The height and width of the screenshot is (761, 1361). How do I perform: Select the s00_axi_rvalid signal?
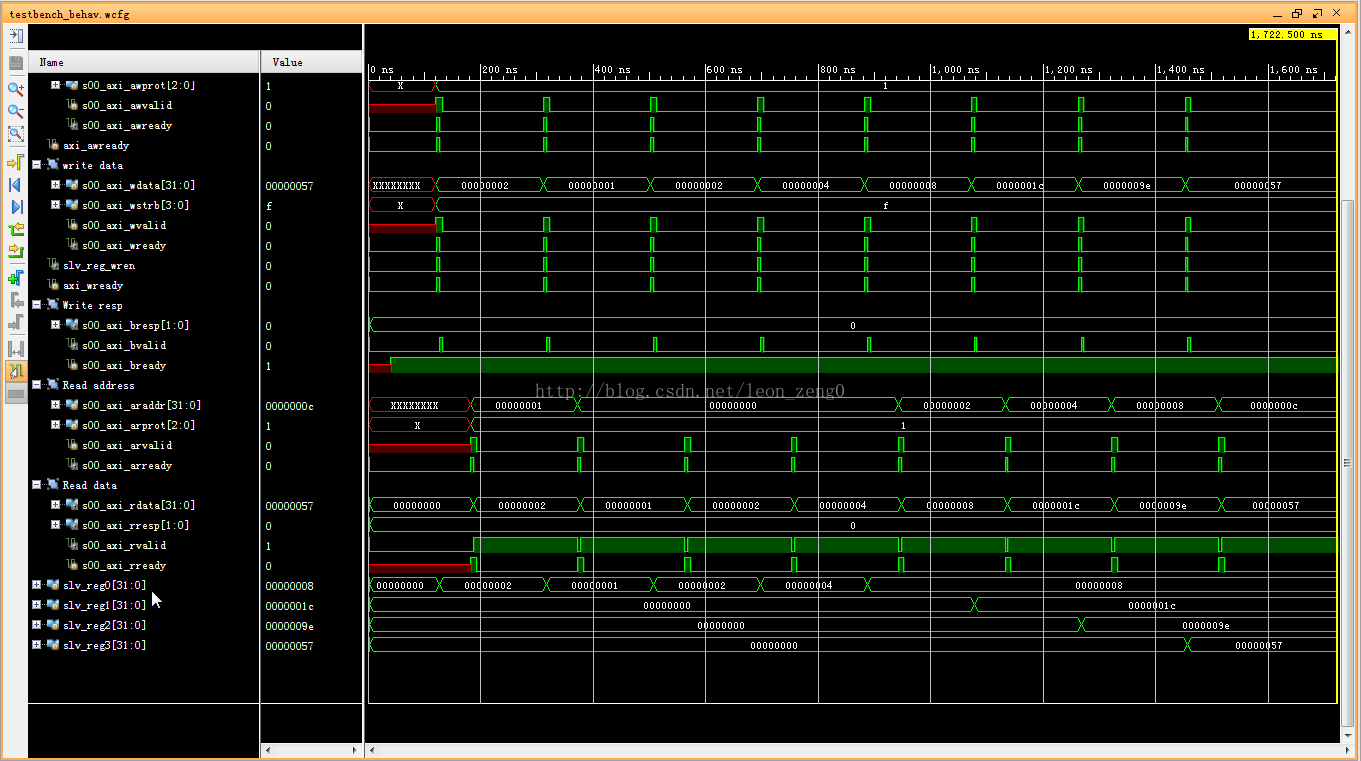[x=124, y=546]
